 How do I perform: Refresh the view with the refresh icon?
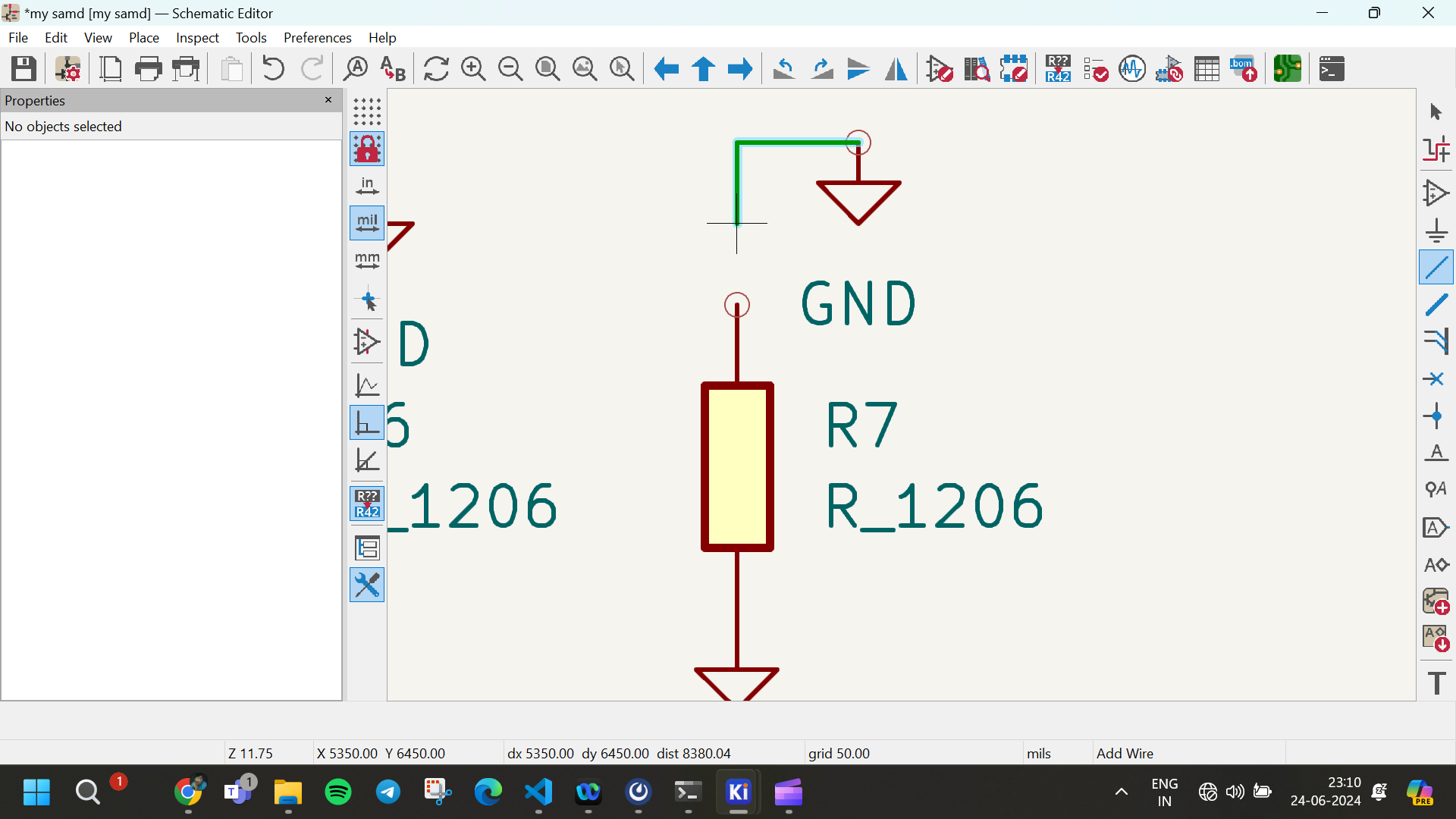click(x=436, y=69)
